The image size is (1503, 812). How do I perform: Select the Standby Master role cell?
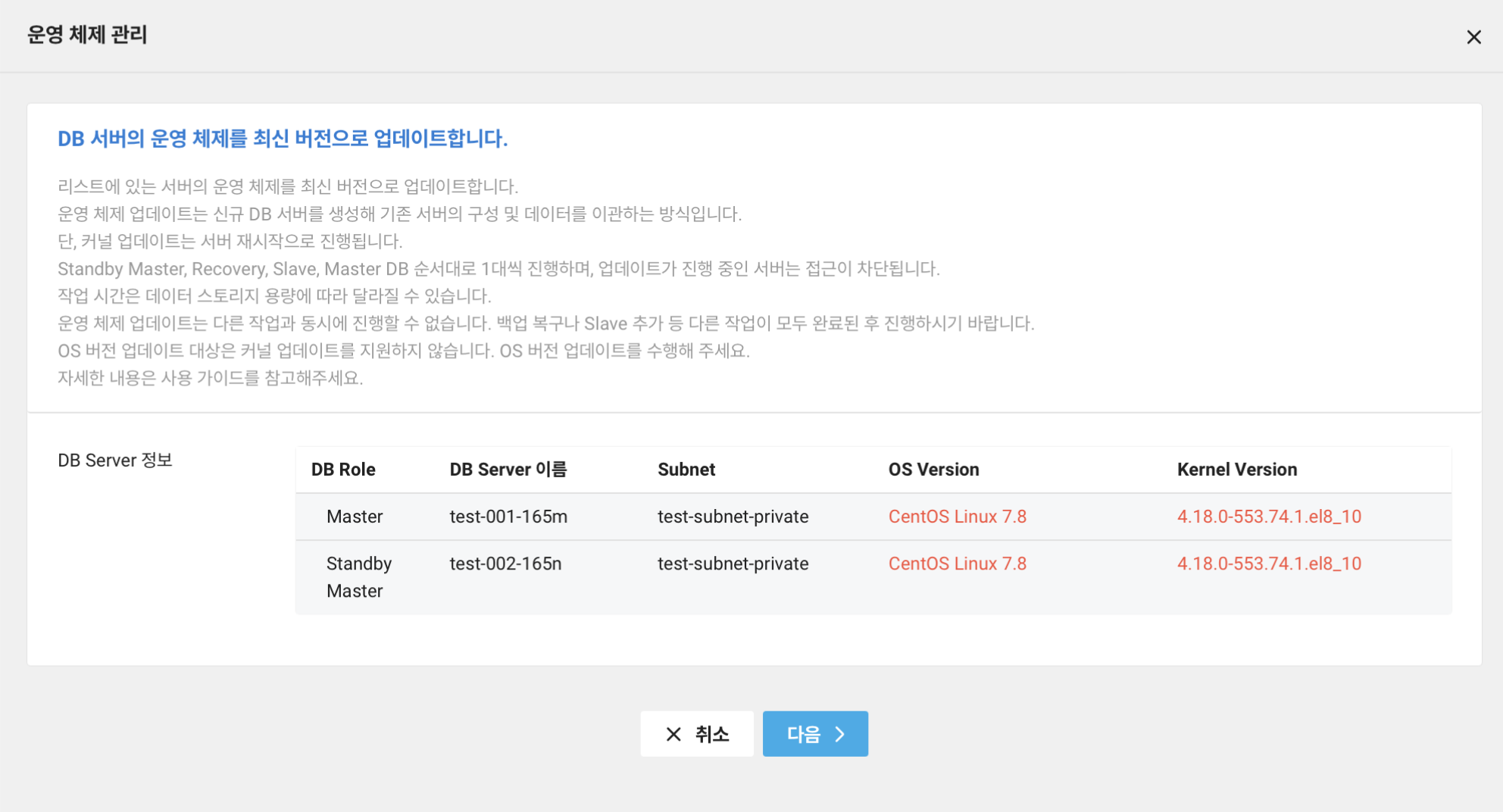359,577
